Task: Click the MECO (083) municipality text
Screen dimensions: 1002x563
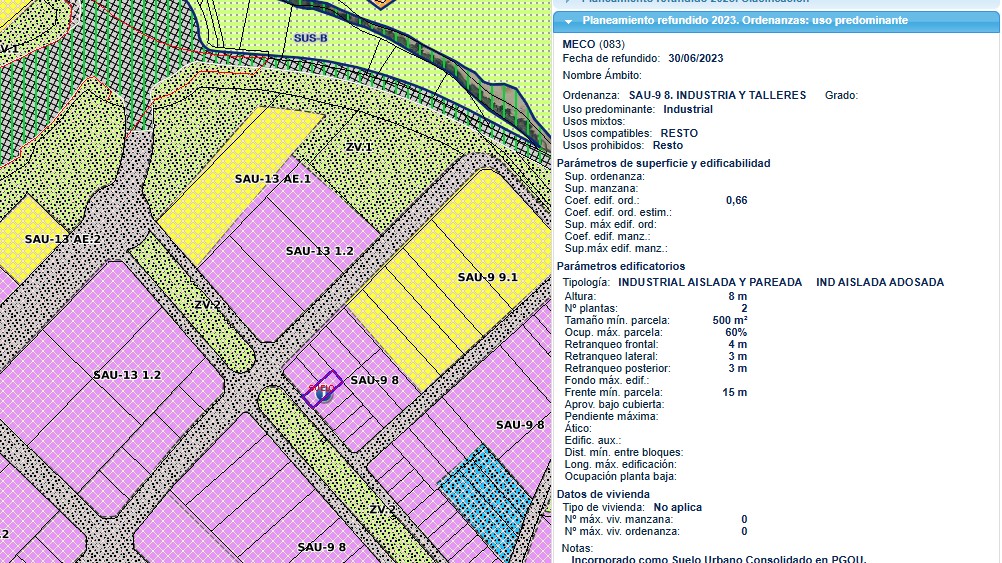Action: pos(593,45)
